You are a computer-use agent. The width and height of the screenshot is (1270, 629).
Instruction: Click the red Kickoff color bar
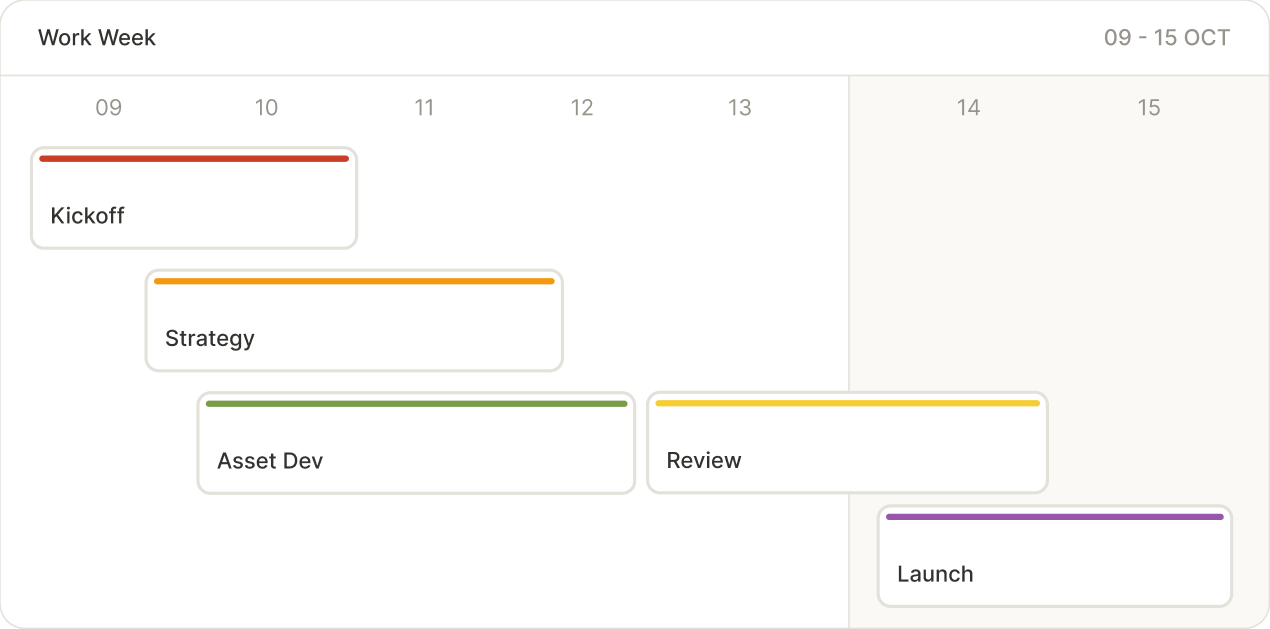pos(193,158)
